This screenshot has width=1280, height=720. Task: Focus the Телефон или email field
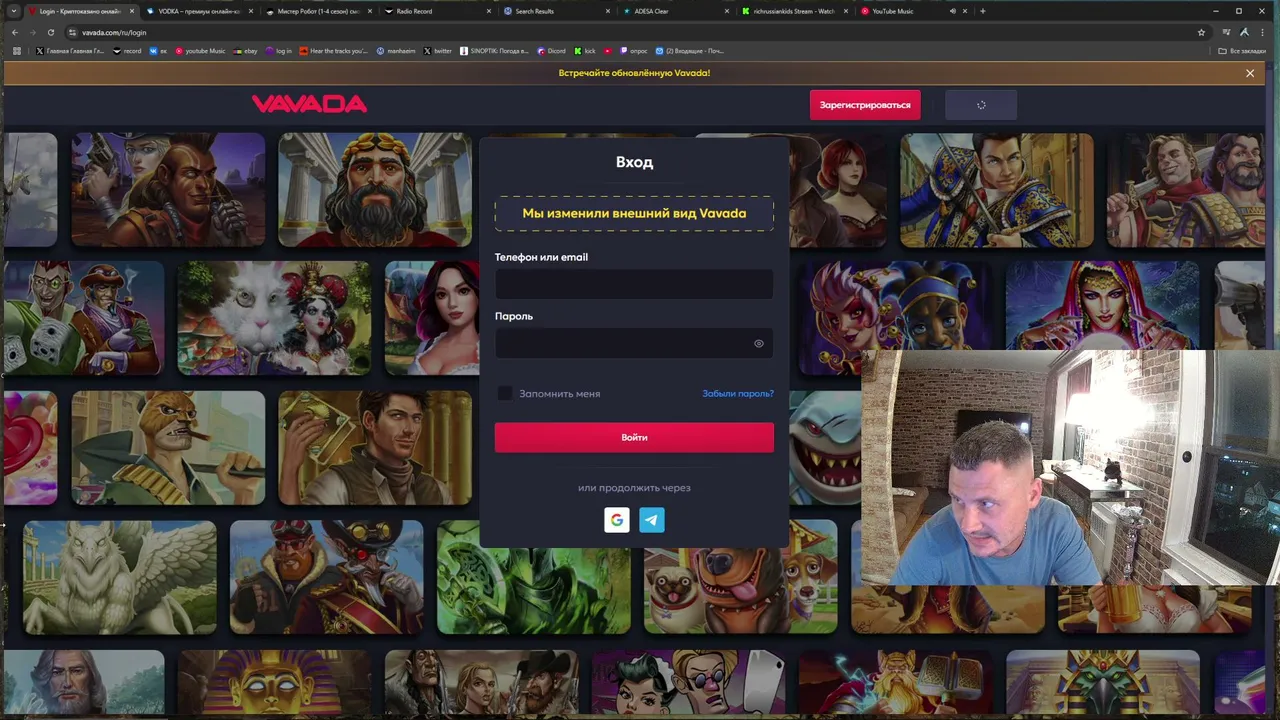point(634,285)
